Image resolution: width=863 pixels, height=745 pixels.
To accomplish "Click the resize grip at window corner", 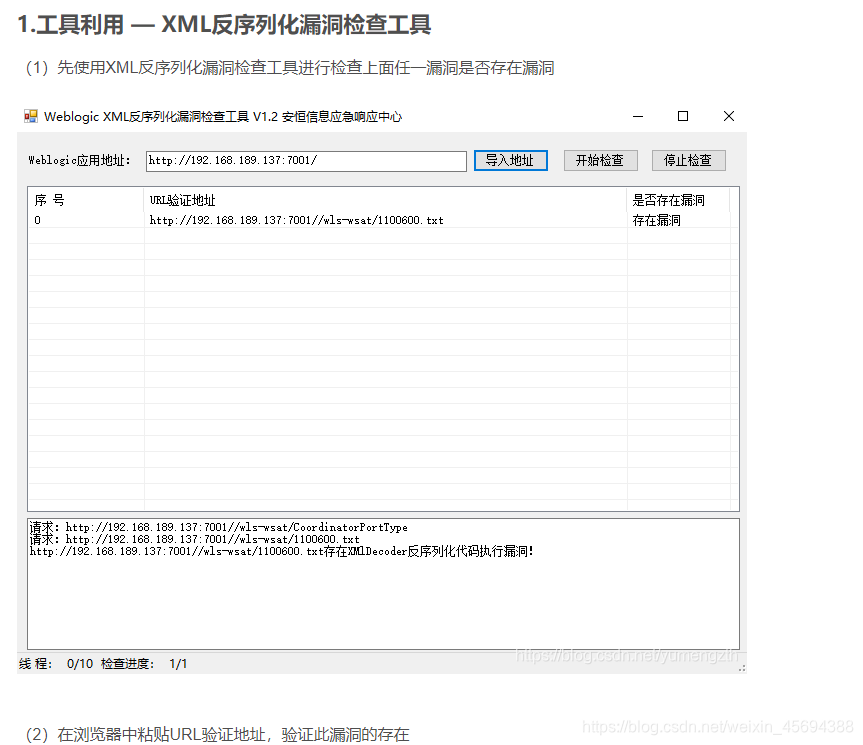I will [x=742, y=668].
